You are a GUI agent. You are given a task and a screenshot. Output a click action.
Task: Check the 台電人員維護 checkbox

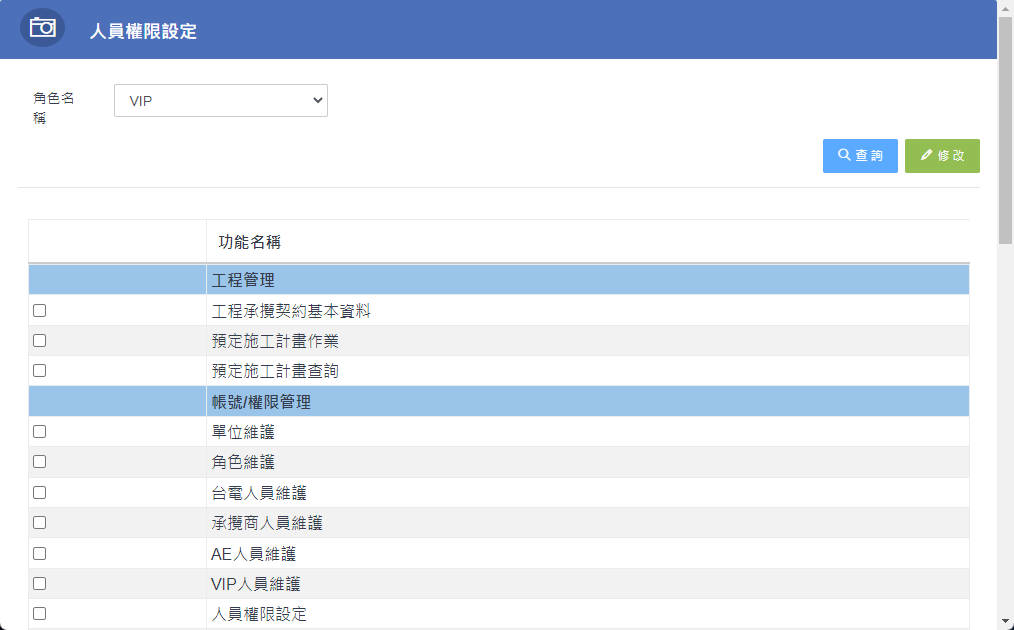(x=39, y=493)
